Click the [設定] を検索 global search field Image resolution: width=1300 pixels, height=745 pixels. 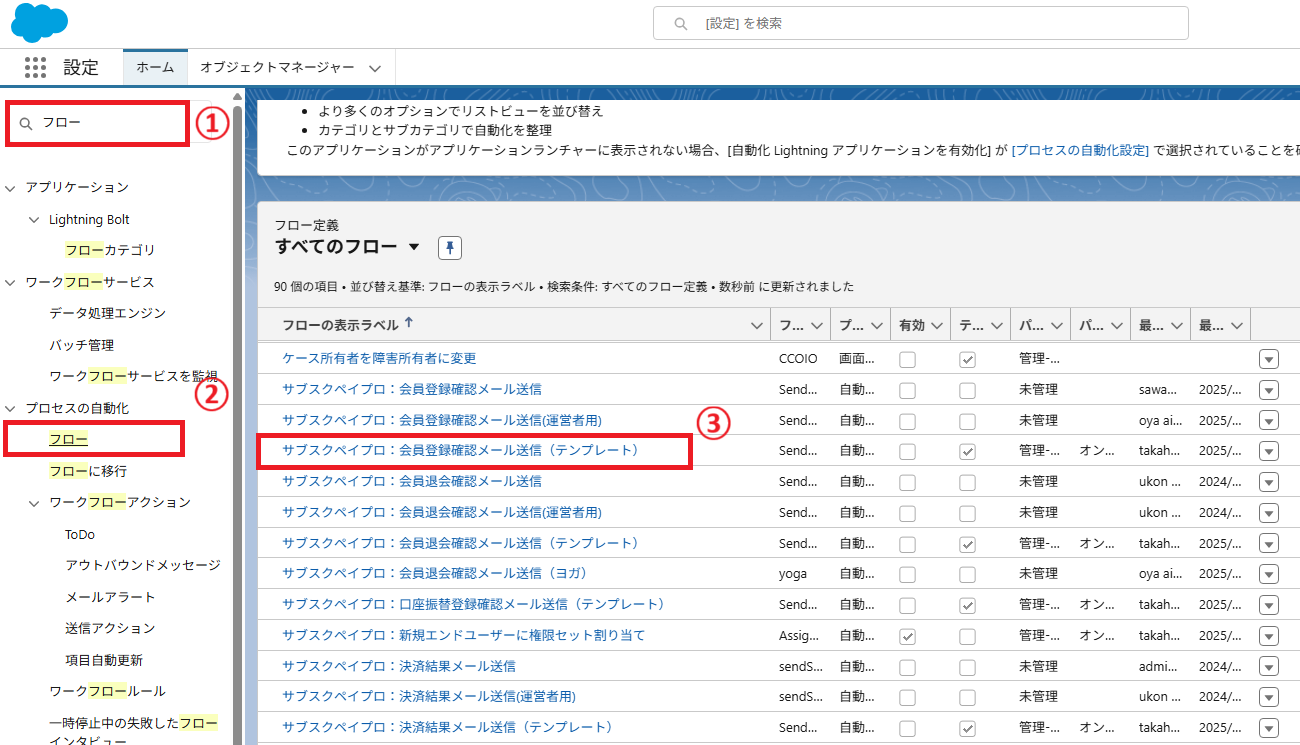point(930,23)
